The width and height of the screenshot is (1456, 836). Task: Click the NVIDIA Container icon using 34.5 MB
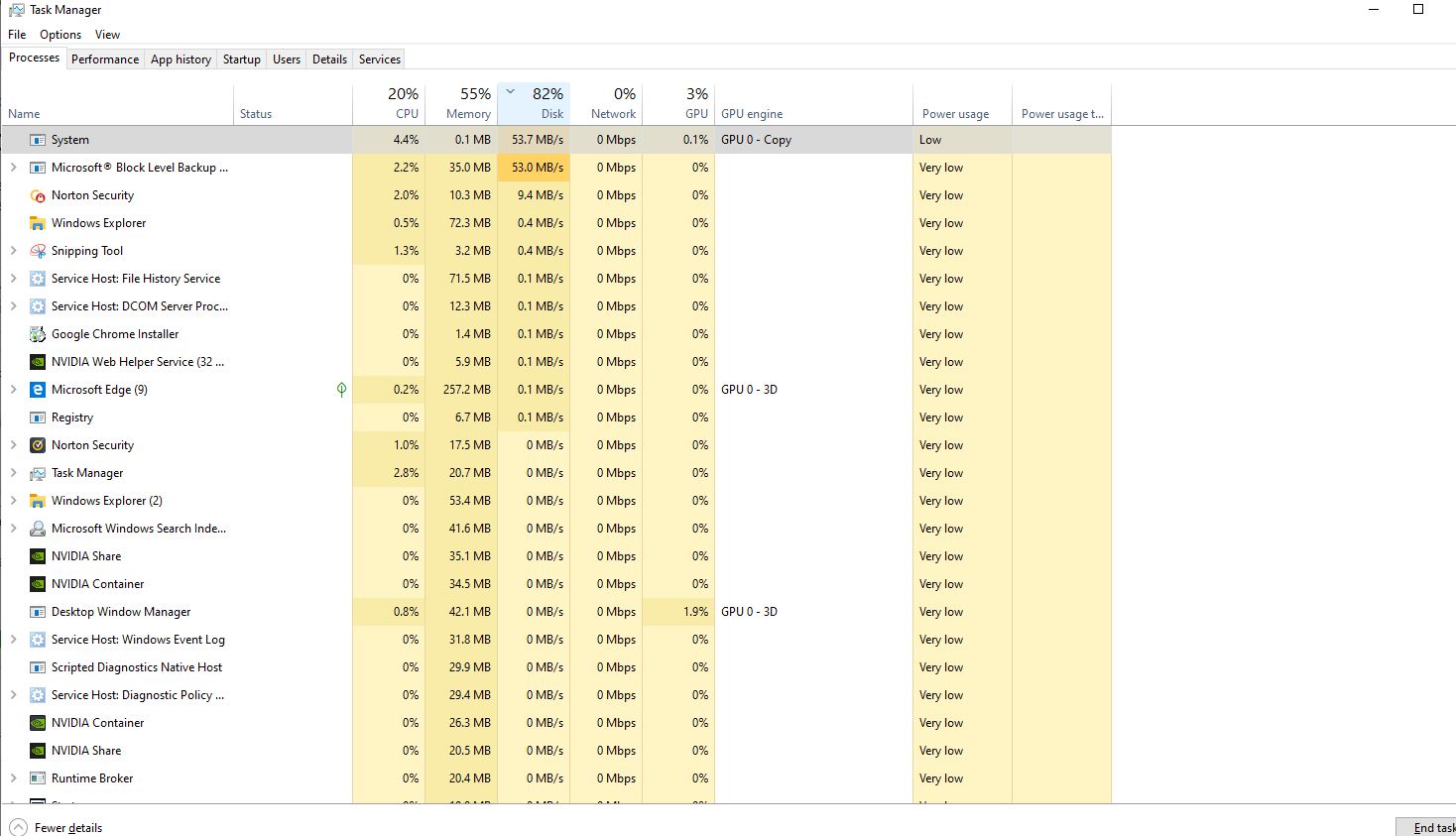(x=38, y=584)
